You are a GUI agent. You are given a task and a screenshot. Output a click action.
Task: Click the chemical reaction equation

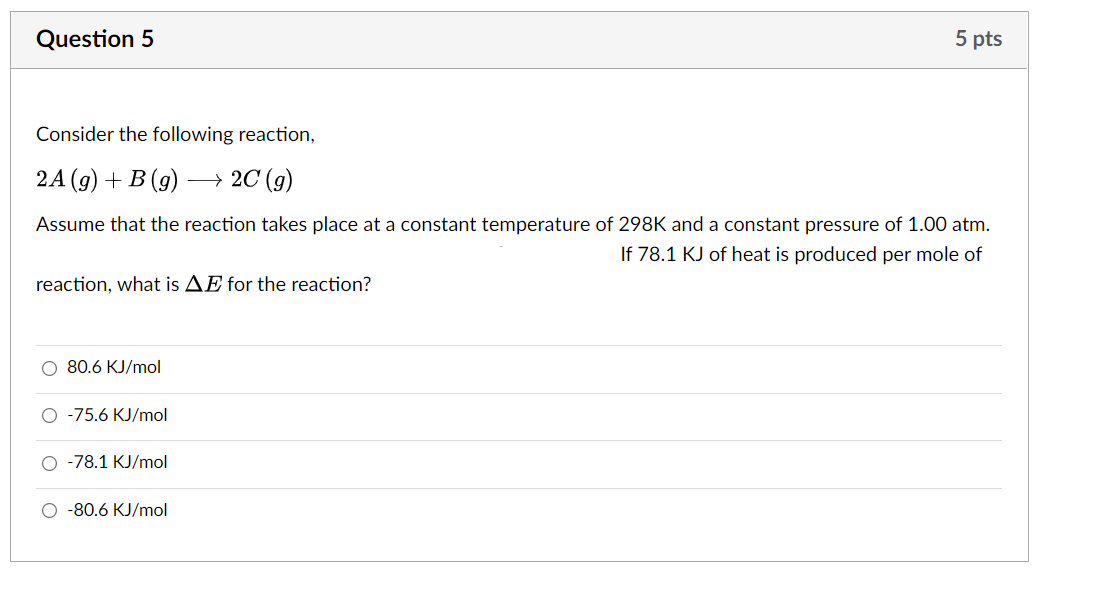tap(163, 178)
